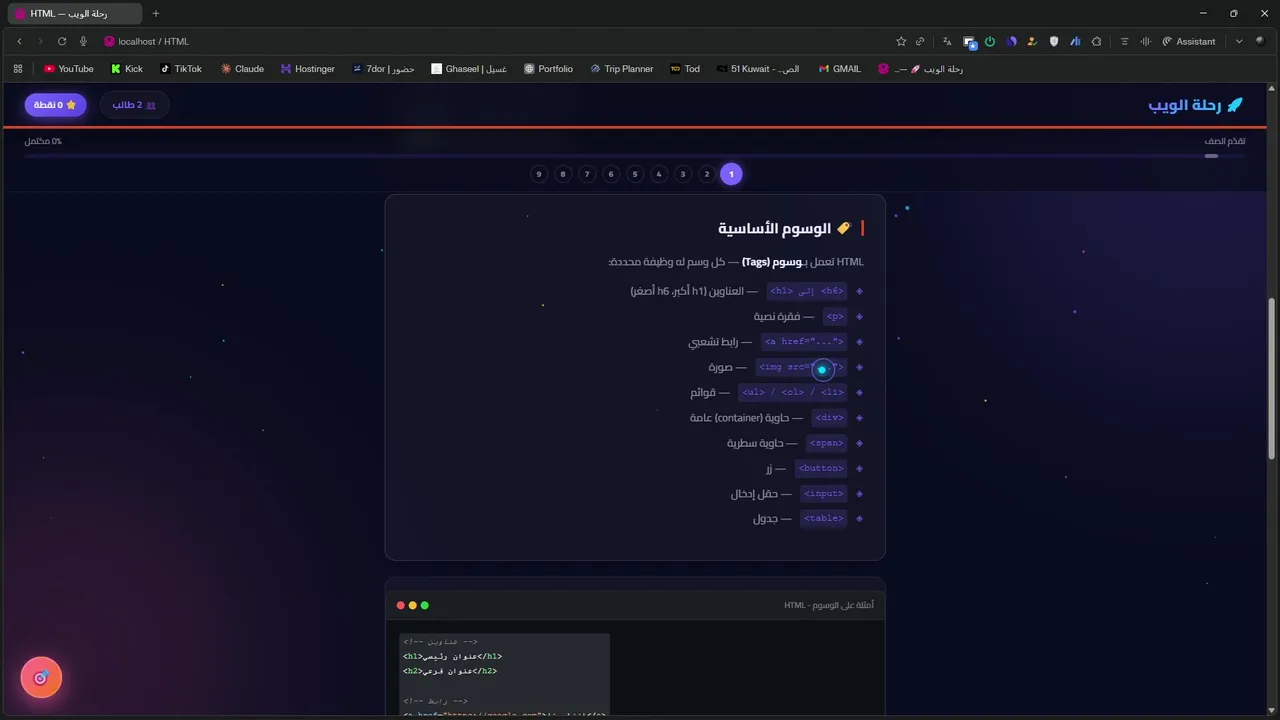Screen dimensions: 1280x720
Task: Open the Tod bookmark
Action: 685,69
